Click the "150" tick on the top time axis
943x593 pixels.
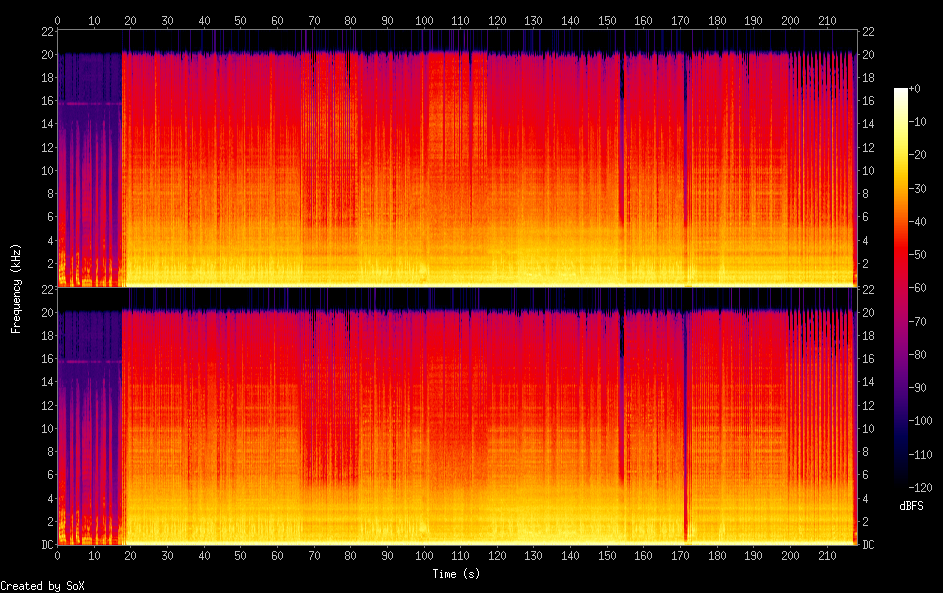click(607, 20)
